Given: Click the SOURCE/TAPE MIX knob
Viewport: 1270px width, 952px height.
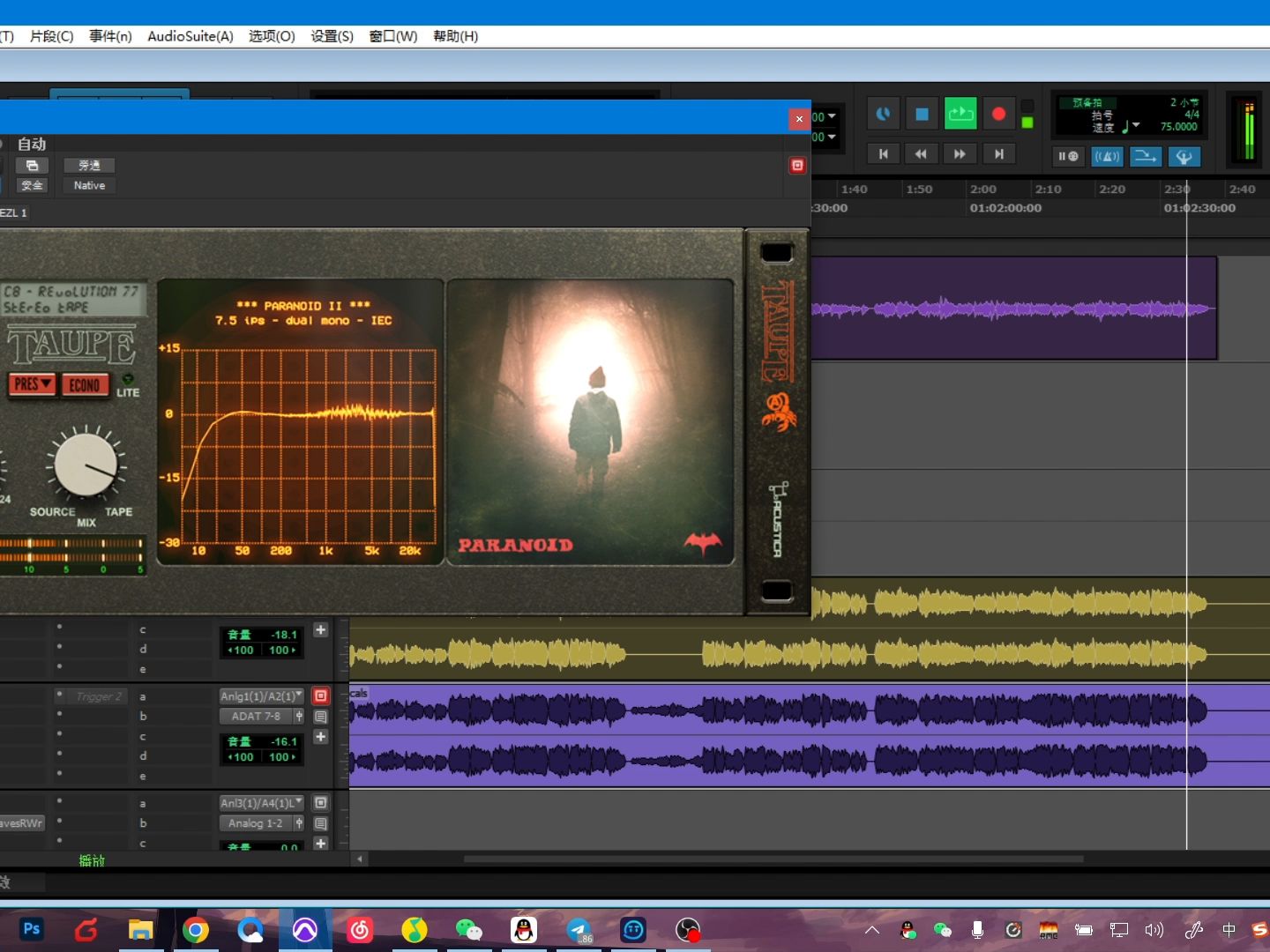Looking at the screenshot, I should (86, 464).
